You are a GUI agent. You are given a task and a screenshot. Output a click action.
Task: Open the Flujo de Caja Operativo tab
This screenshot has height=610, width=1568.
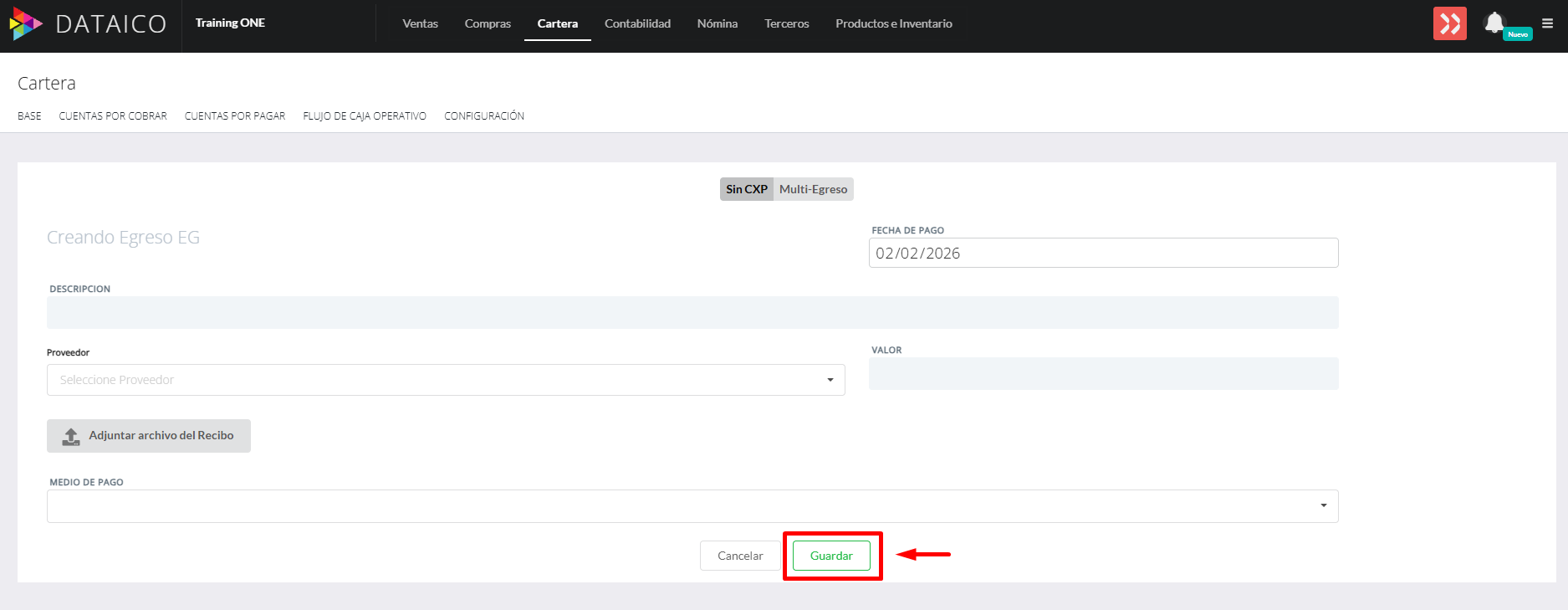pyautogui.click(x=365, y=116)
